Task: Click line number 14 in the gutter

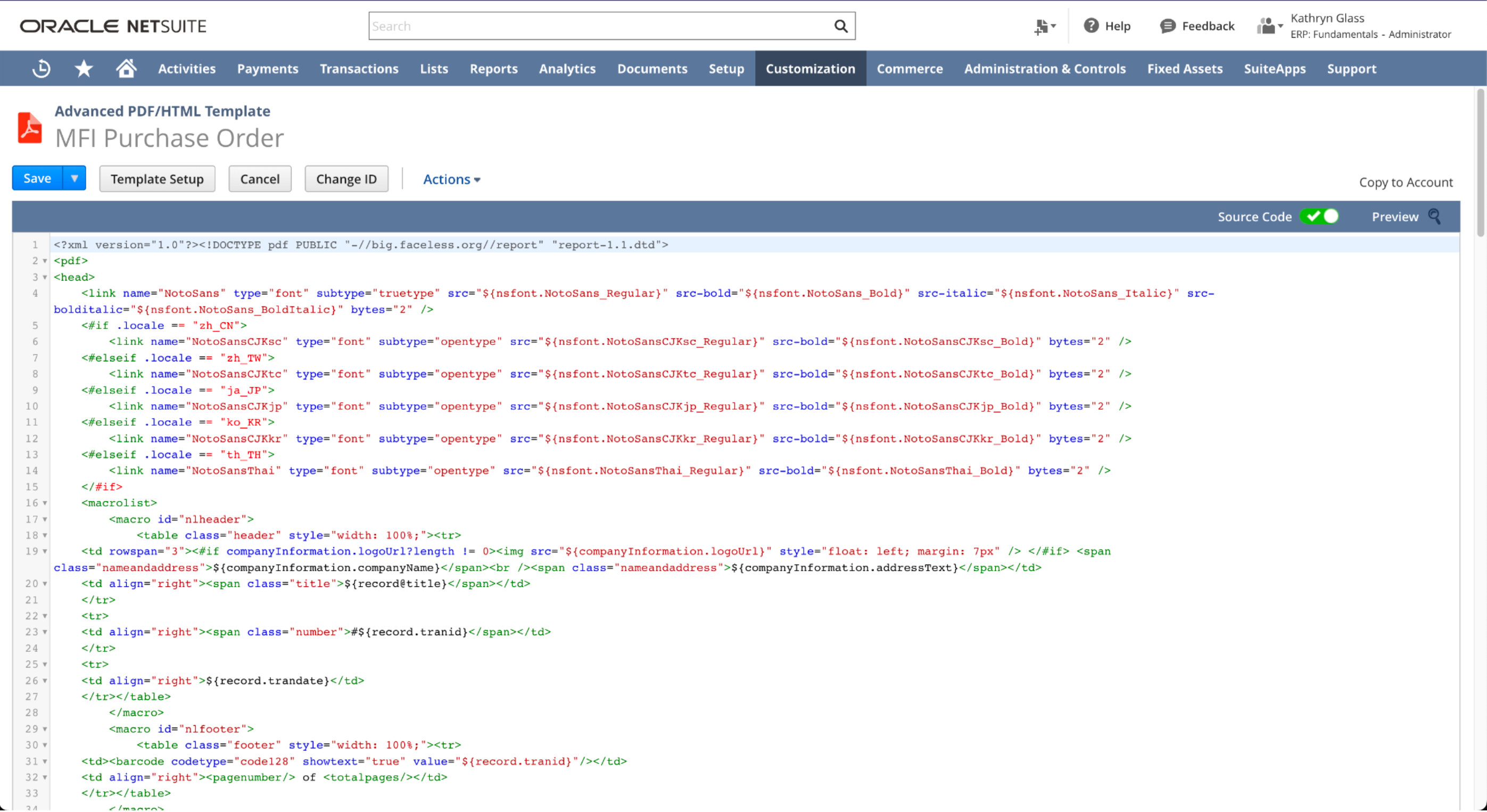Action: coord(32,471)
